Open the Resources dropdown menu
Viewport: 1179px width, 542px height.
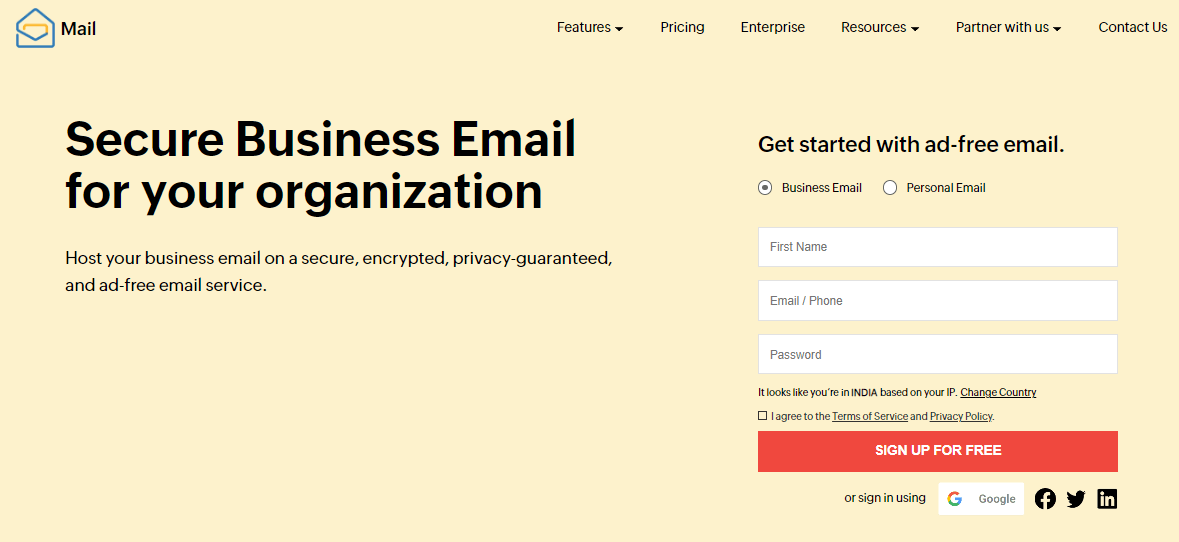[x=880, y=28]
